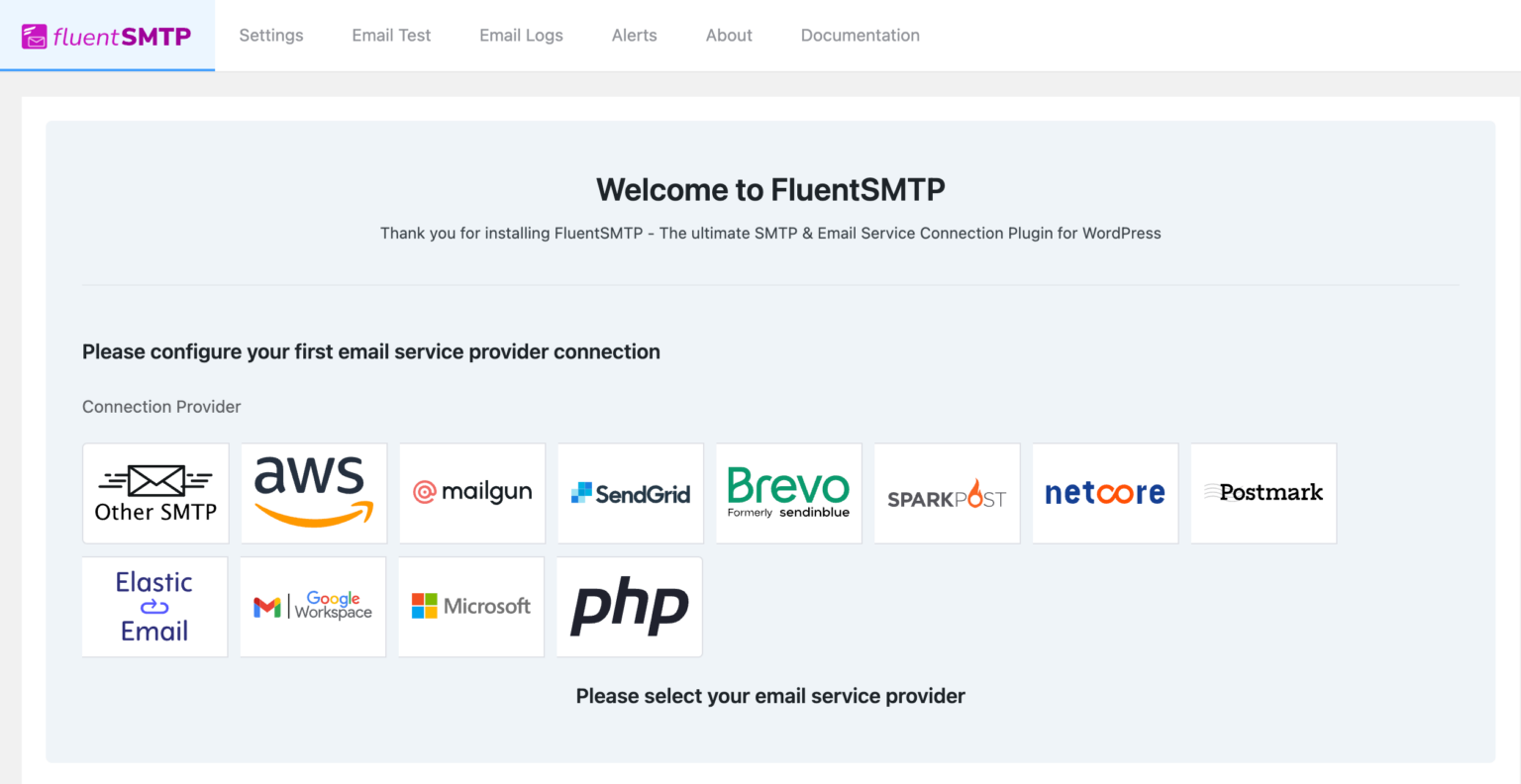
Task: Select the Mailgun provider
Action: point(471,493)
